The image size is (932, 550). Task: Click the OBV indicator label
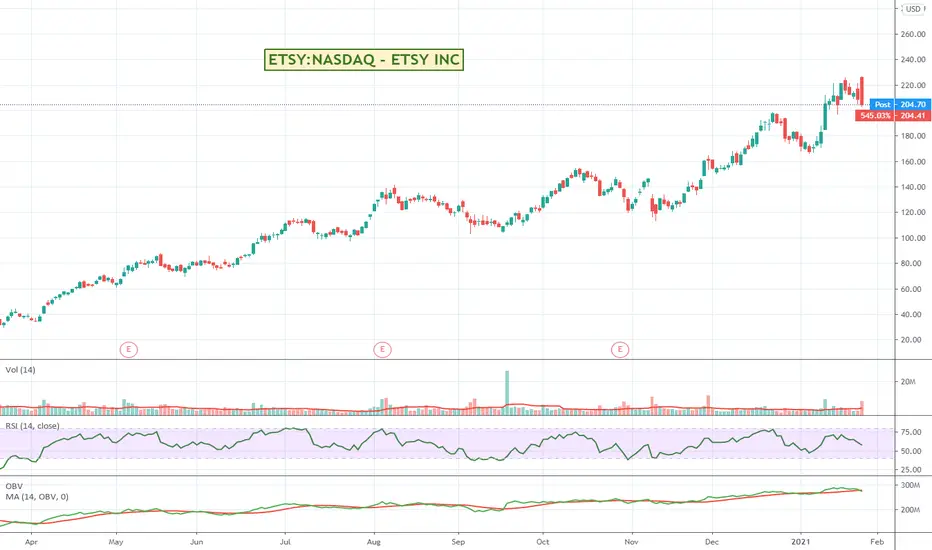[14, 486]
